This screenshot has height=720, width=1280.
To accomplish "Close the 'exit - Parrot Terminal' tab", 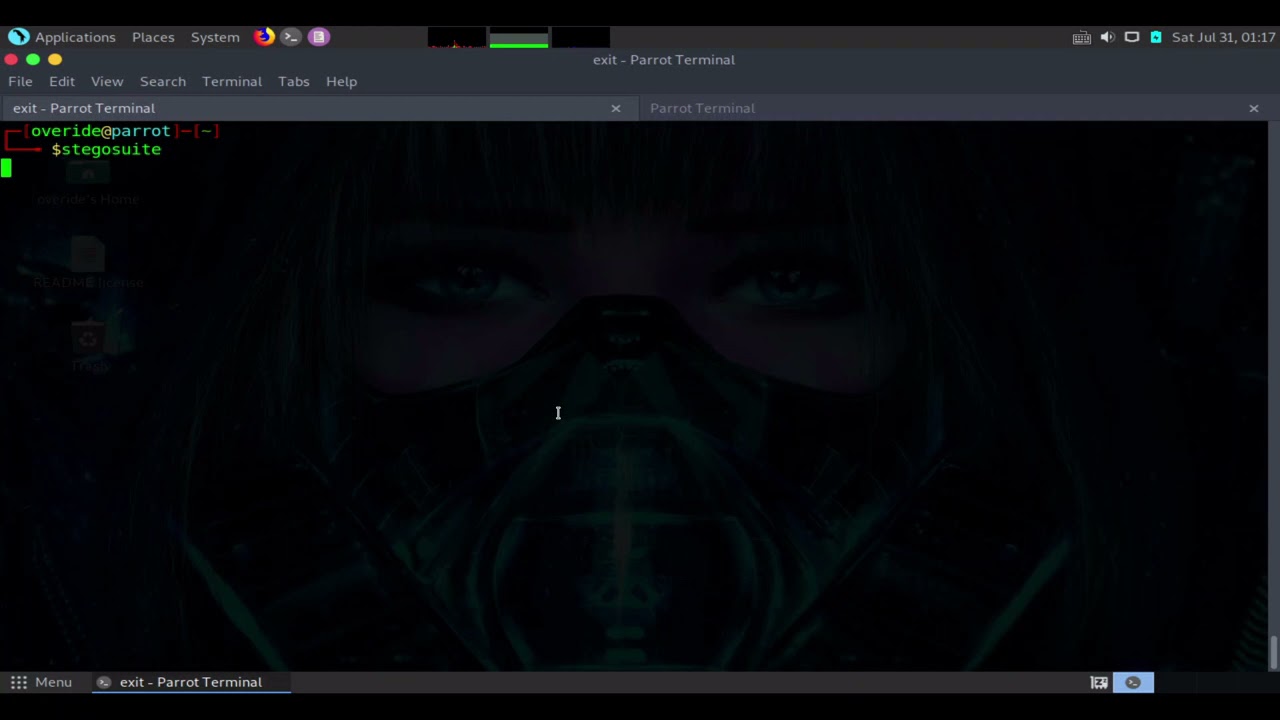I will 616,108.
